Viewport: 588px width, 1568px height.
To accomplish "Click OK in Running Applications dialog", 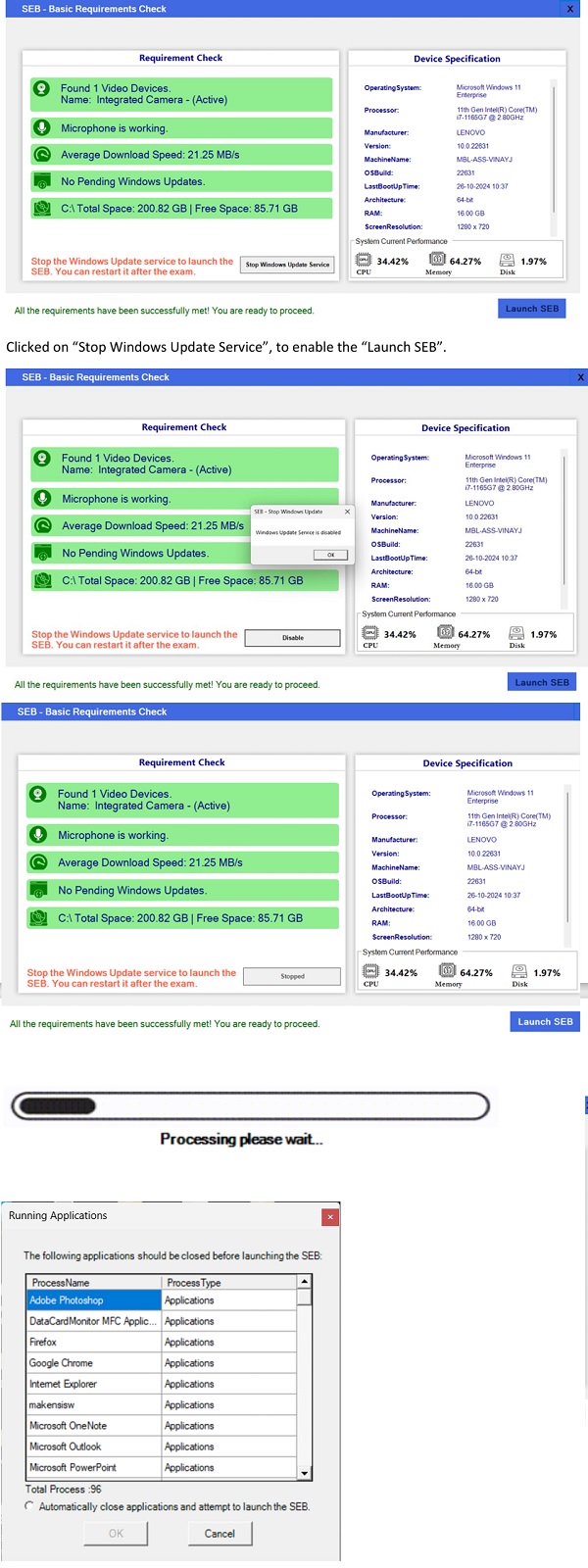I will pyautogui.click(x=116, y=1534).
